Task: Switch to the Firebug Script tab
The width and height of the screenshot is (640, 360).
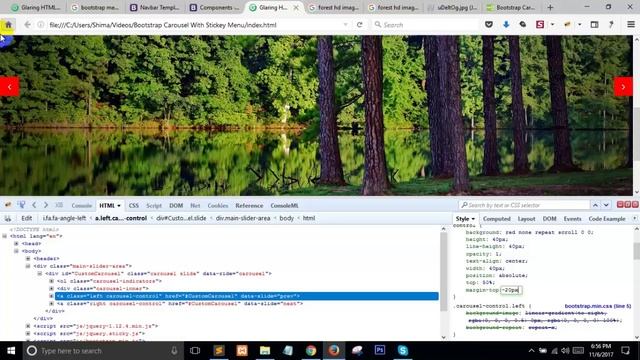Action: coord(154,205)
